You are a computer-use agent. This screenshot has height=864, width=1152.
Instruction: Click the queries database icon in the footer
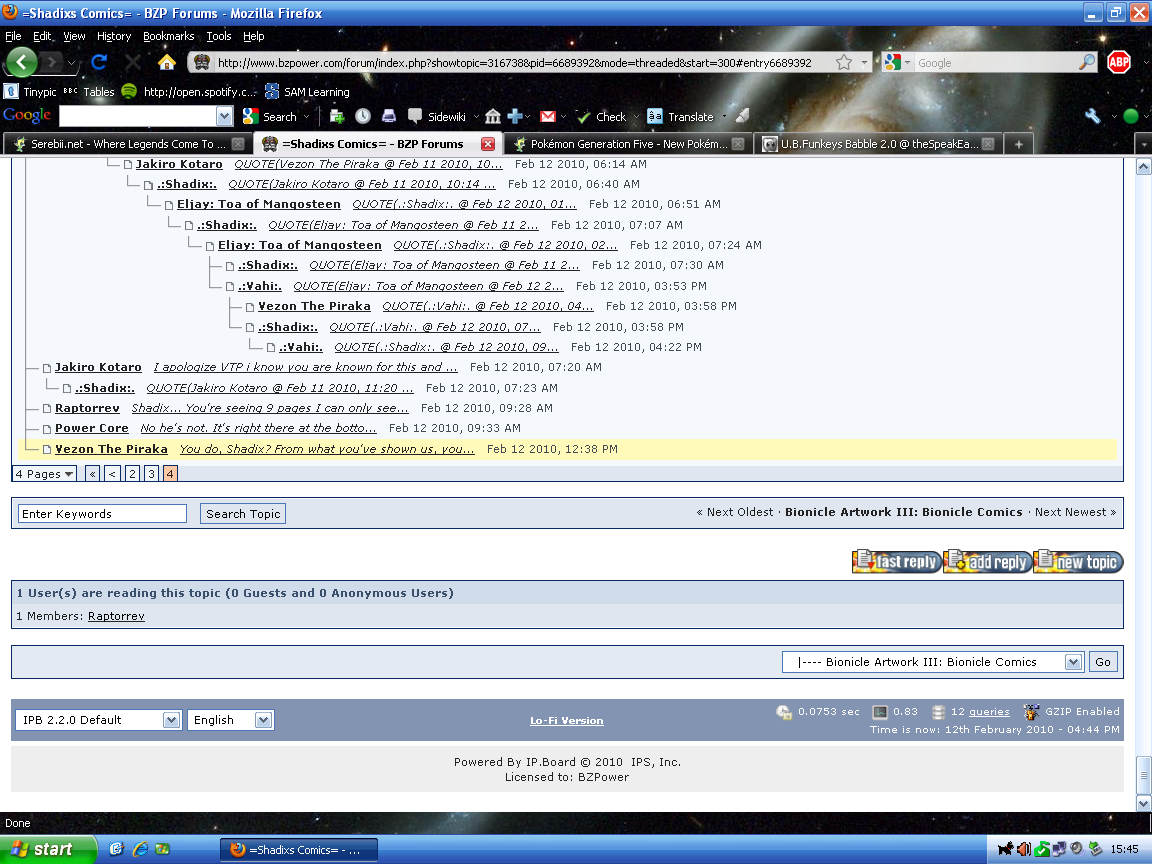937,711
